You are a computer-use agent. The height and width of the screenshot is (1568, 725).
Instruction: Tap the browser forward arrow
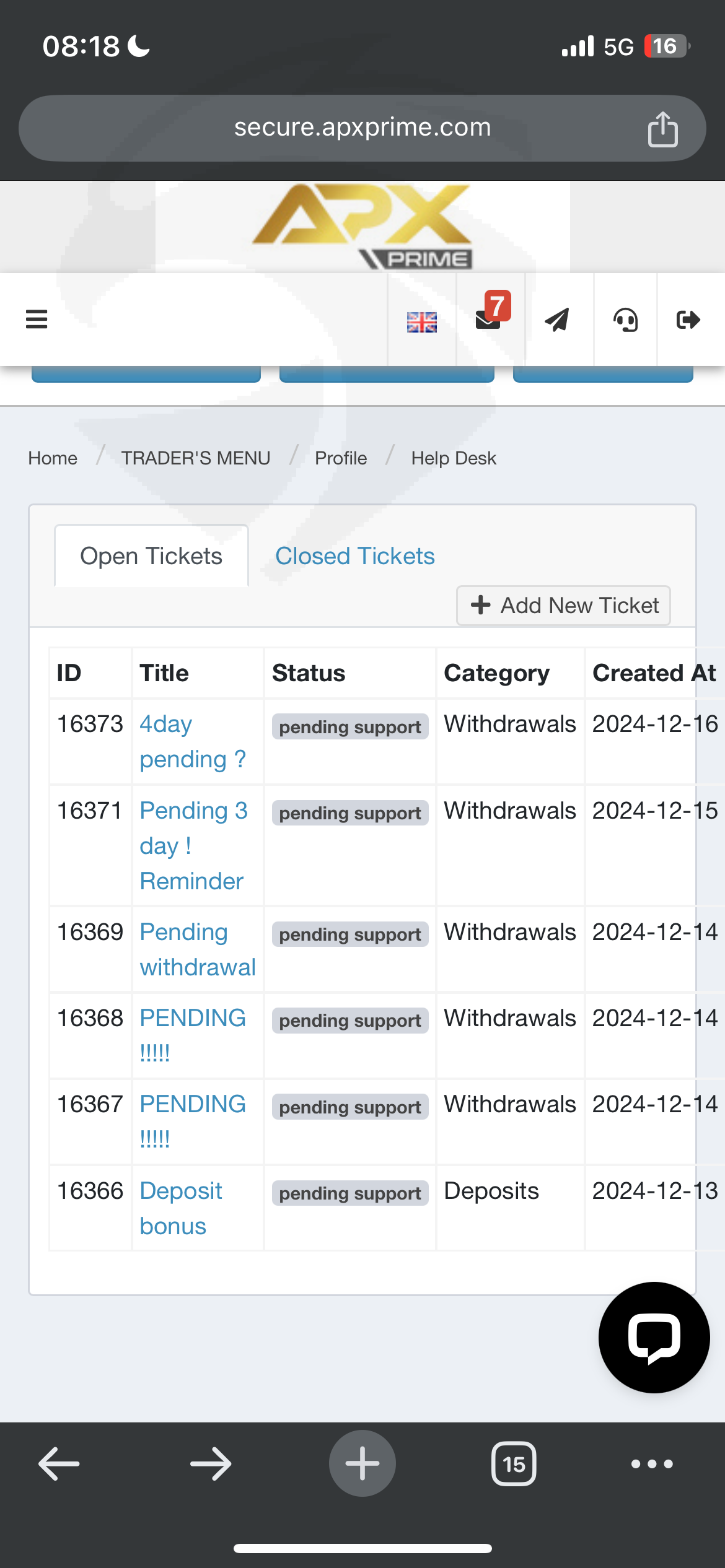[211, 1464]
